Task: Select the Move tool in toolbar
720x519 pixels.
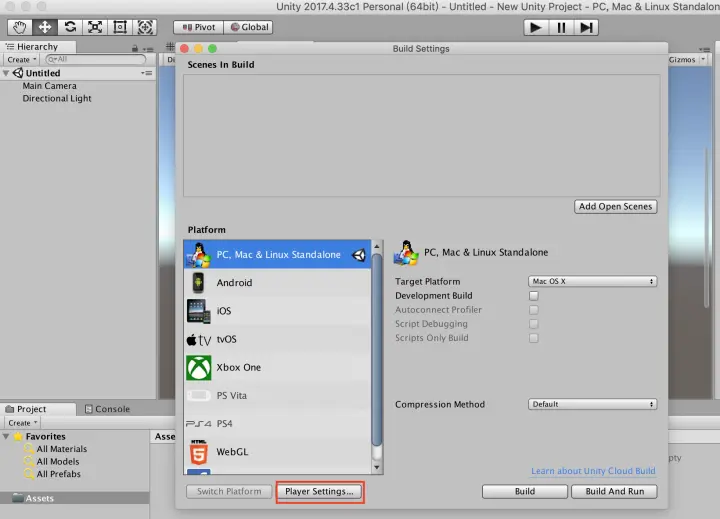Action: click(45, 27)
